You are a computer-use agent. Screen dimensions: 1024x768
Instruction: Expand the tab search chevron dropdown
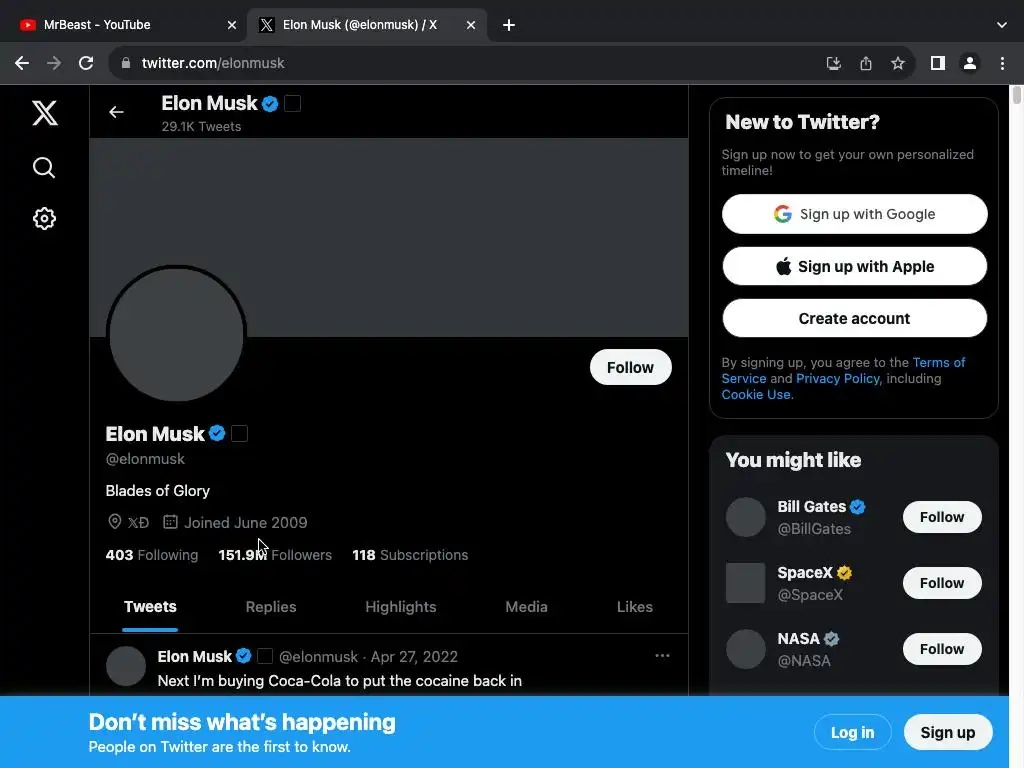pos(1002,25)
